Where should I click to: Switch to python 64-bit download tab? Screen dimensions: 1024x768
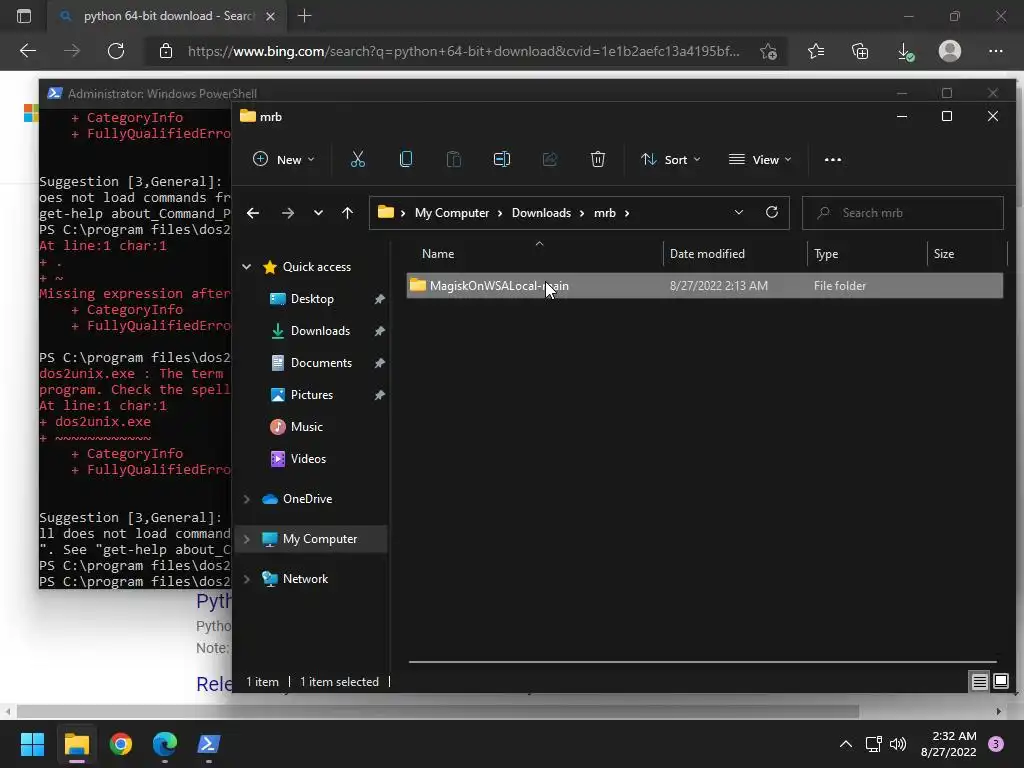(167, 16)
